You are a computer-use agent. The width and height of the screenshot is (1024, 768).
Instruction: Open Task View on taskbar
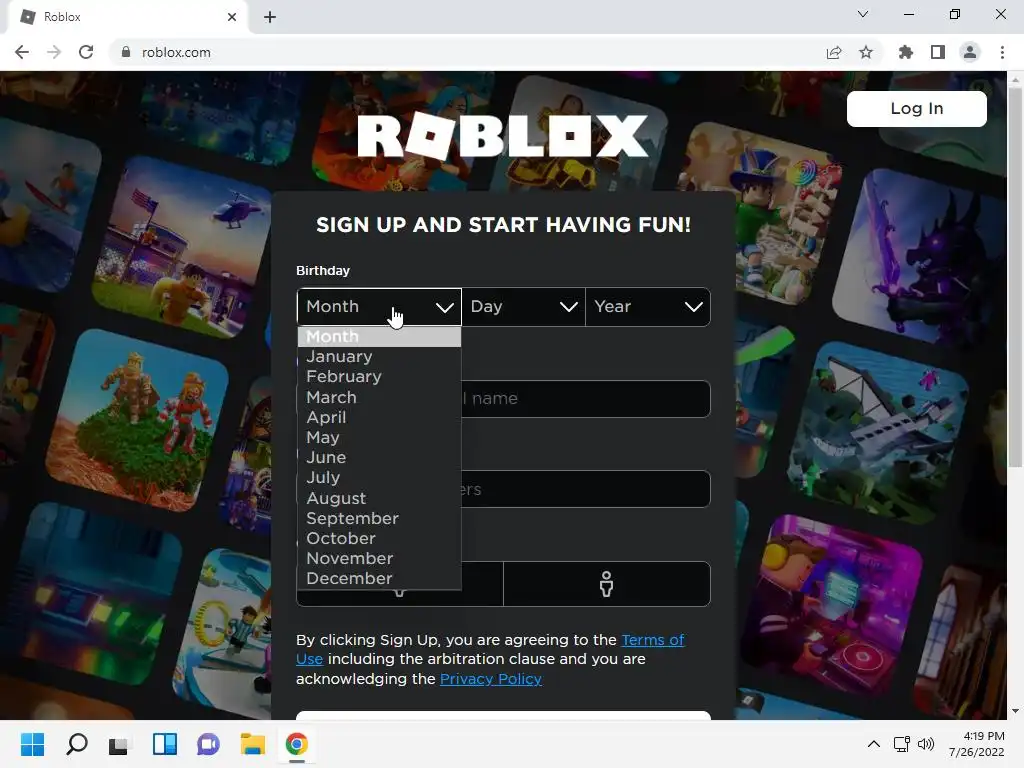pyautogui.click(x=119, y=744)
